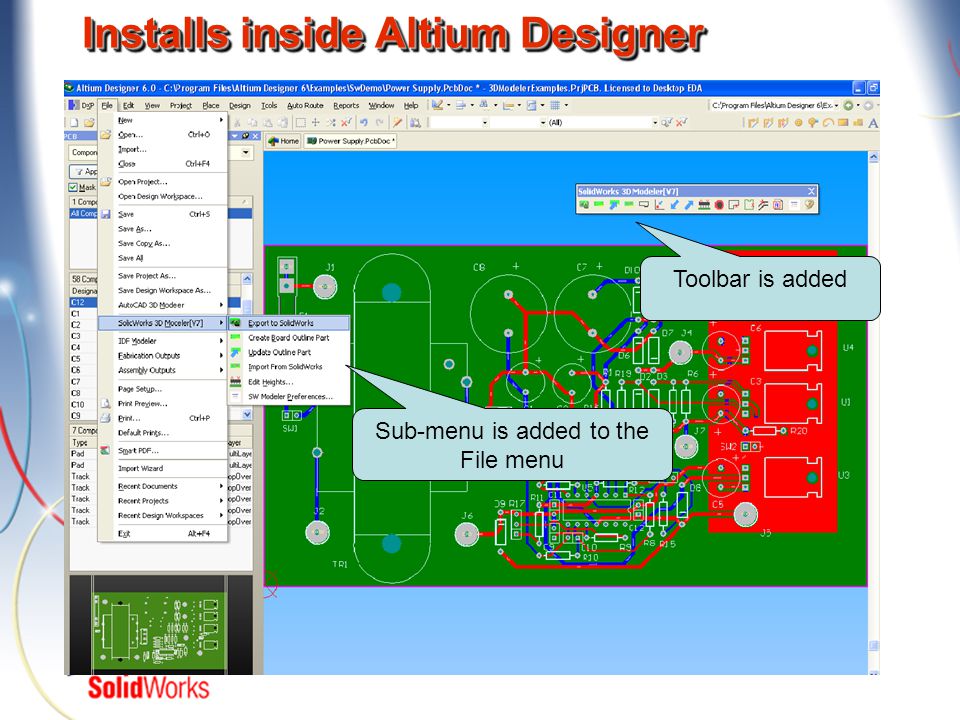Image resolution: width=960 pixels, height=720 pixels.
Task: Expand the Components dropdown in PCB panel
Action: [246, 152]
